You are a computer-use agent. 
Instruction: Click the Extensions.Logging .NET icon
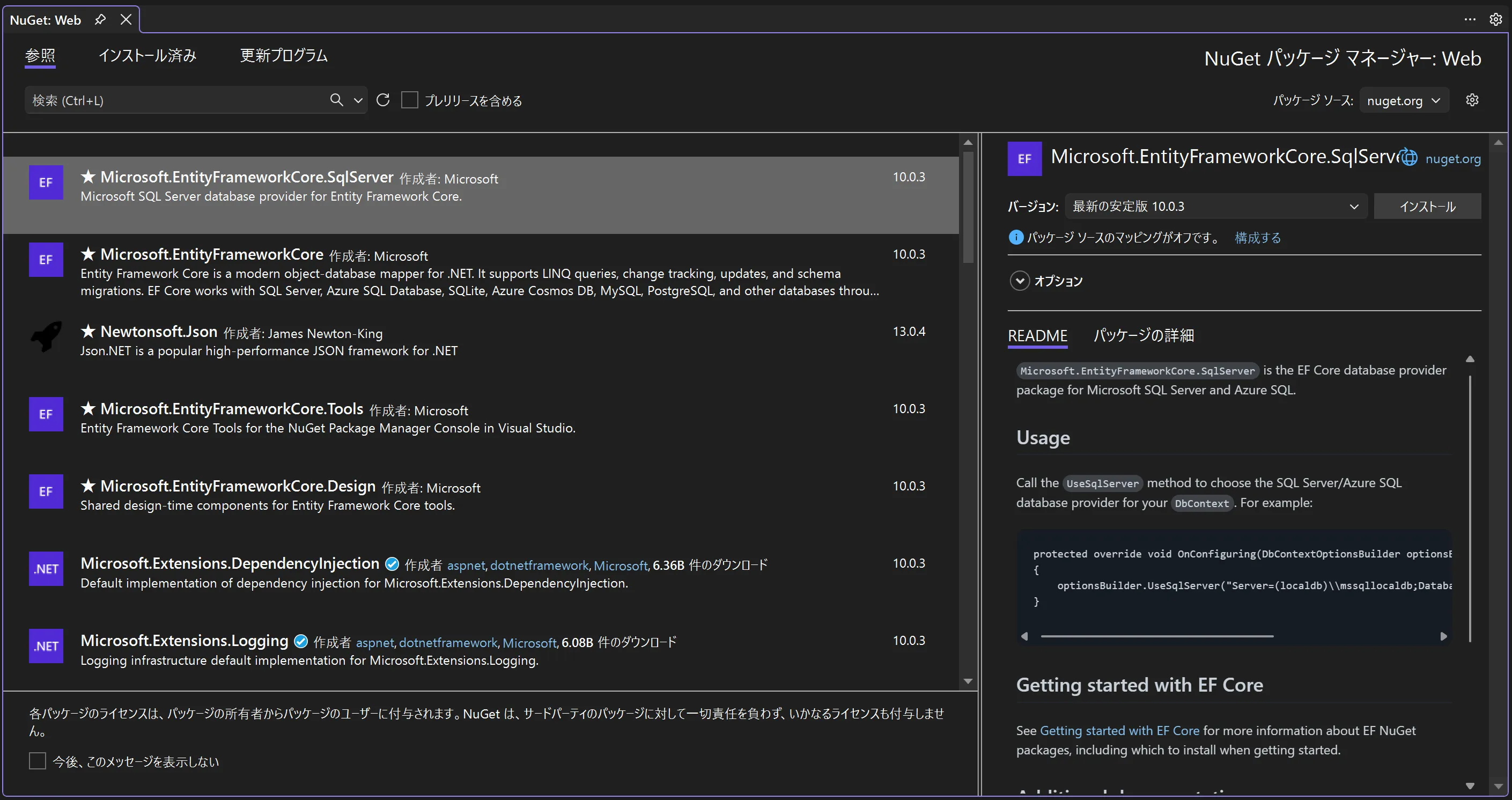pyautogui.click(x=46, y=646)
